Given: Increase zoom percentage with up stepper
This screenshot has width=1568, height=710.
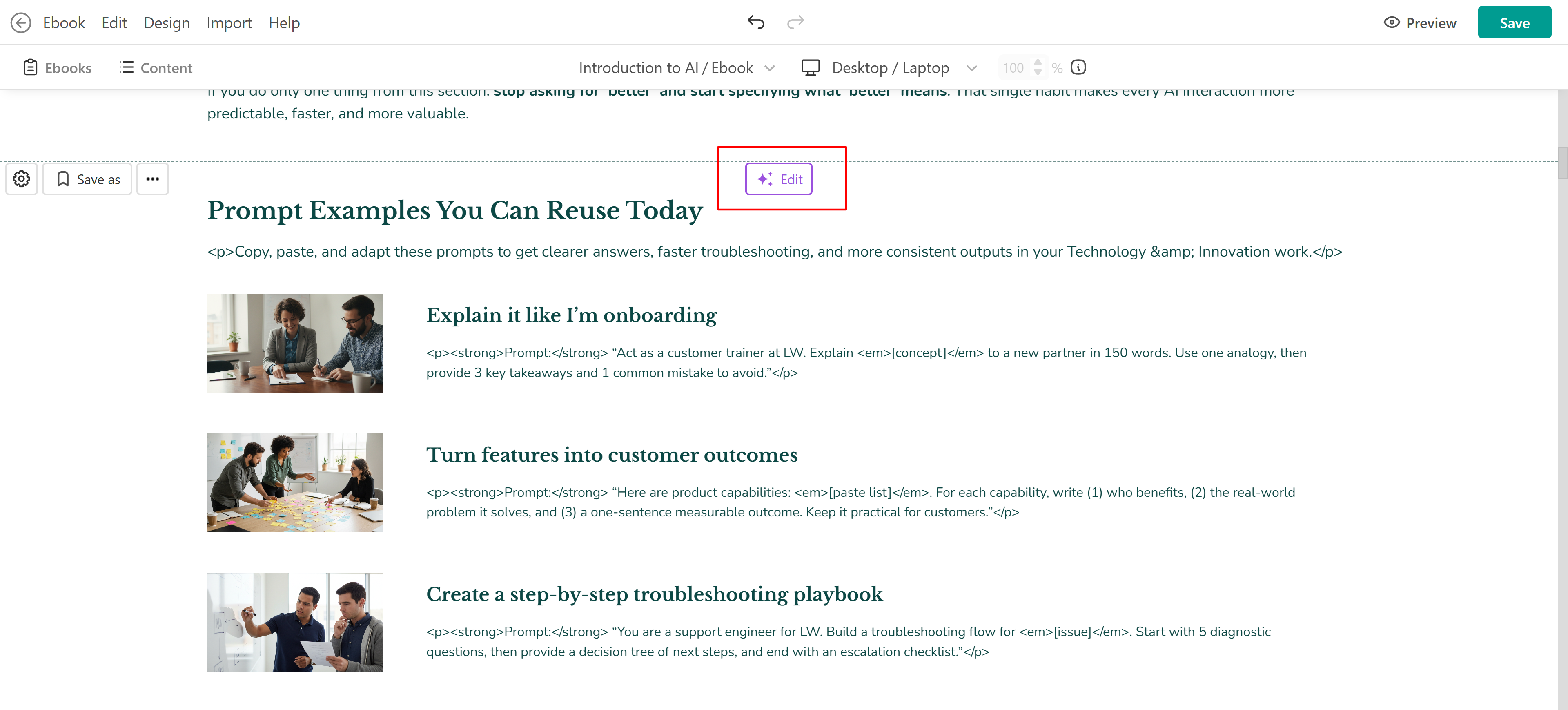Looking at the screenshot, I should (x=1037, y=63).
